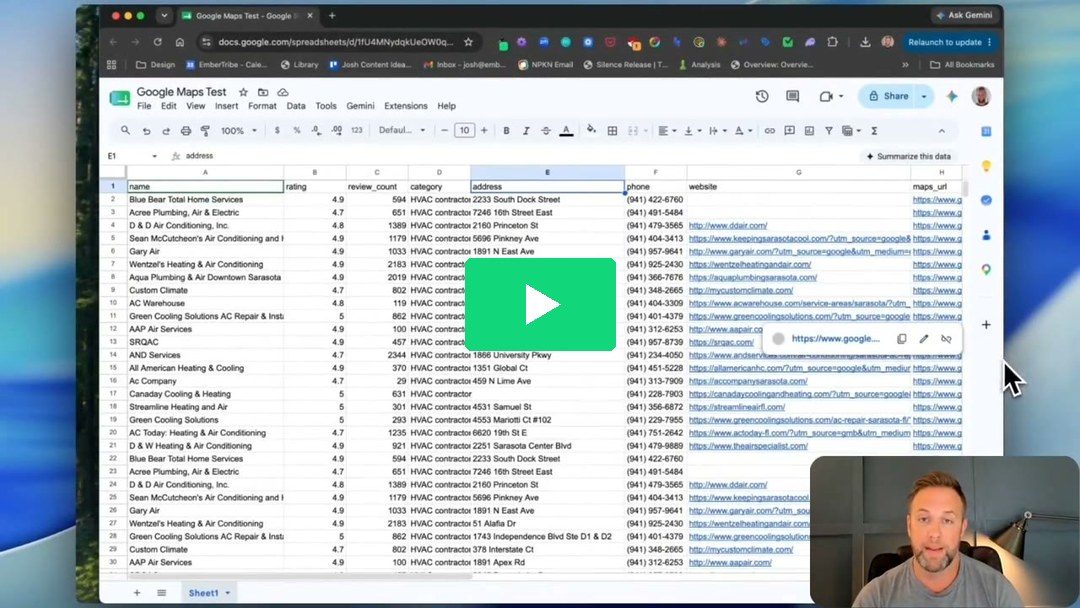Expand the Share options arrow
Screen dimensions: 1080x608
tap(924, 96)
